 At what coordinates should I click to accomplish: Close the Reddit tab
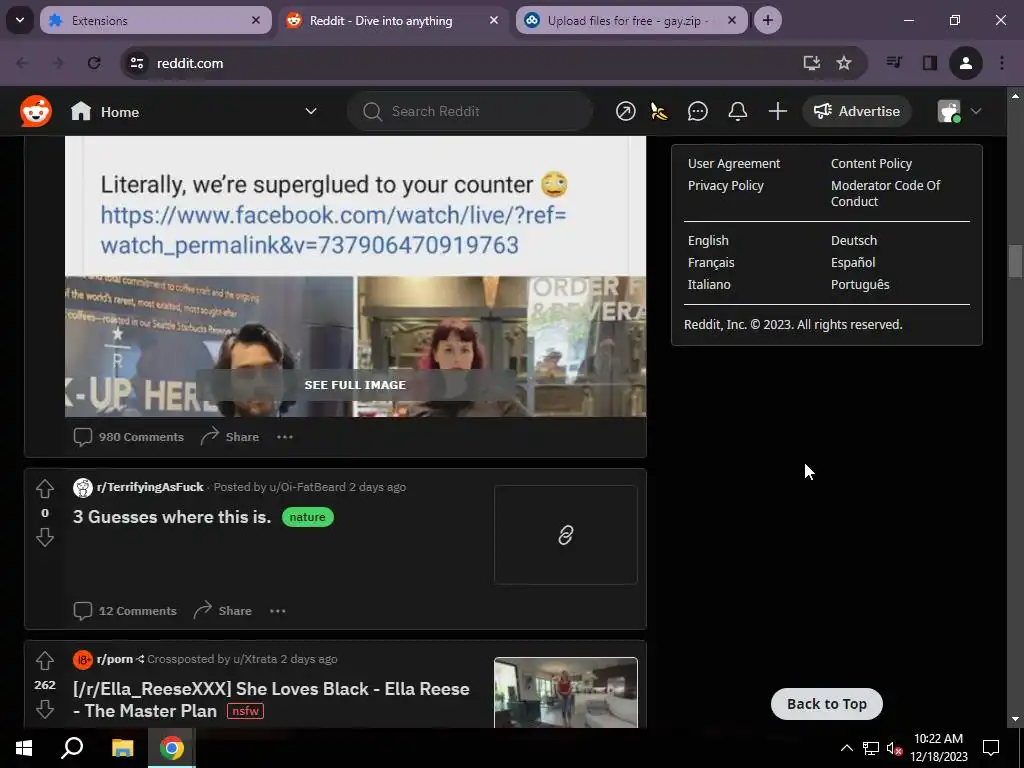494,20
